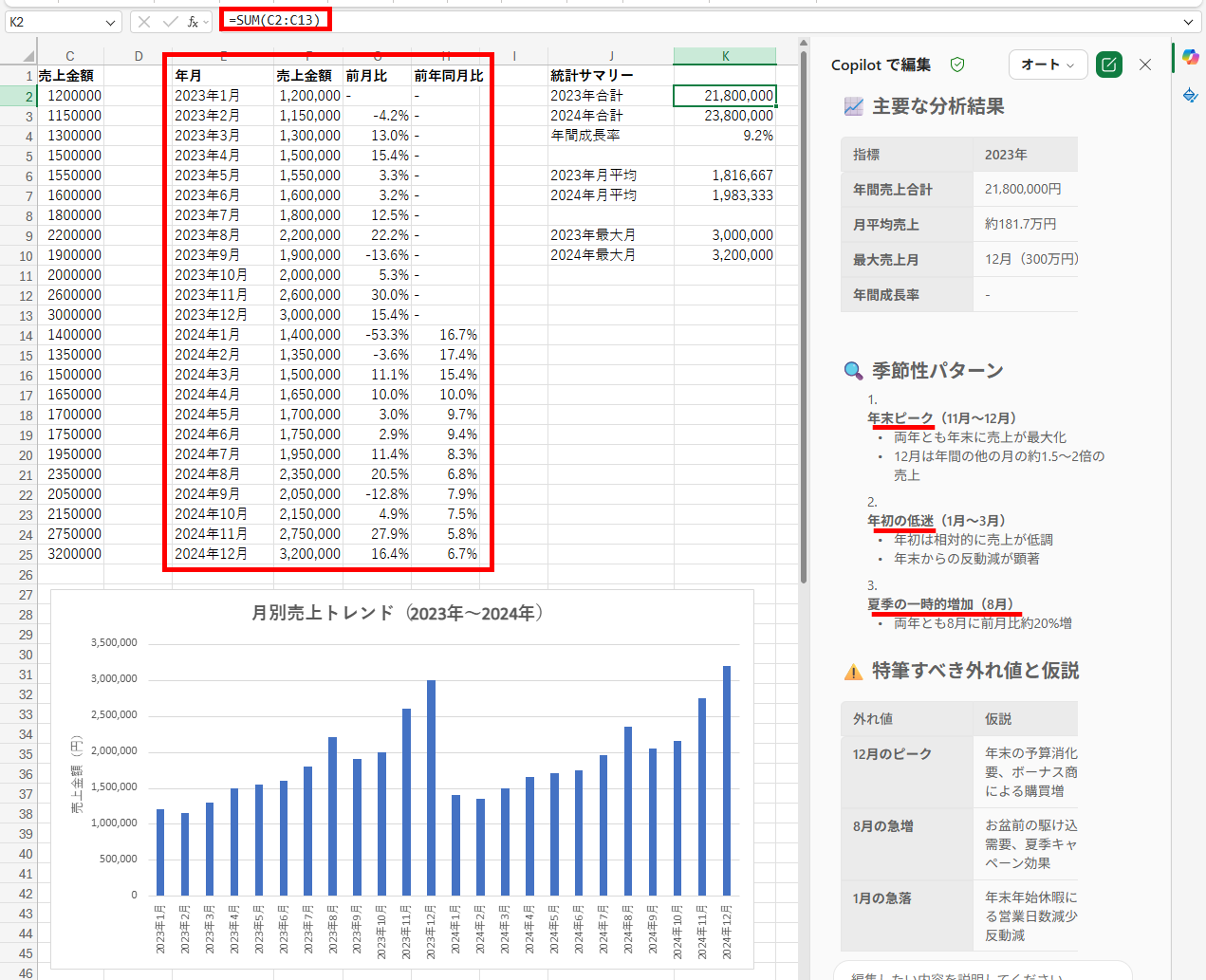Select the 月別売上トレンド chart title
The width and height of the screenshot is (1206, 980).
tap(397, 614)
